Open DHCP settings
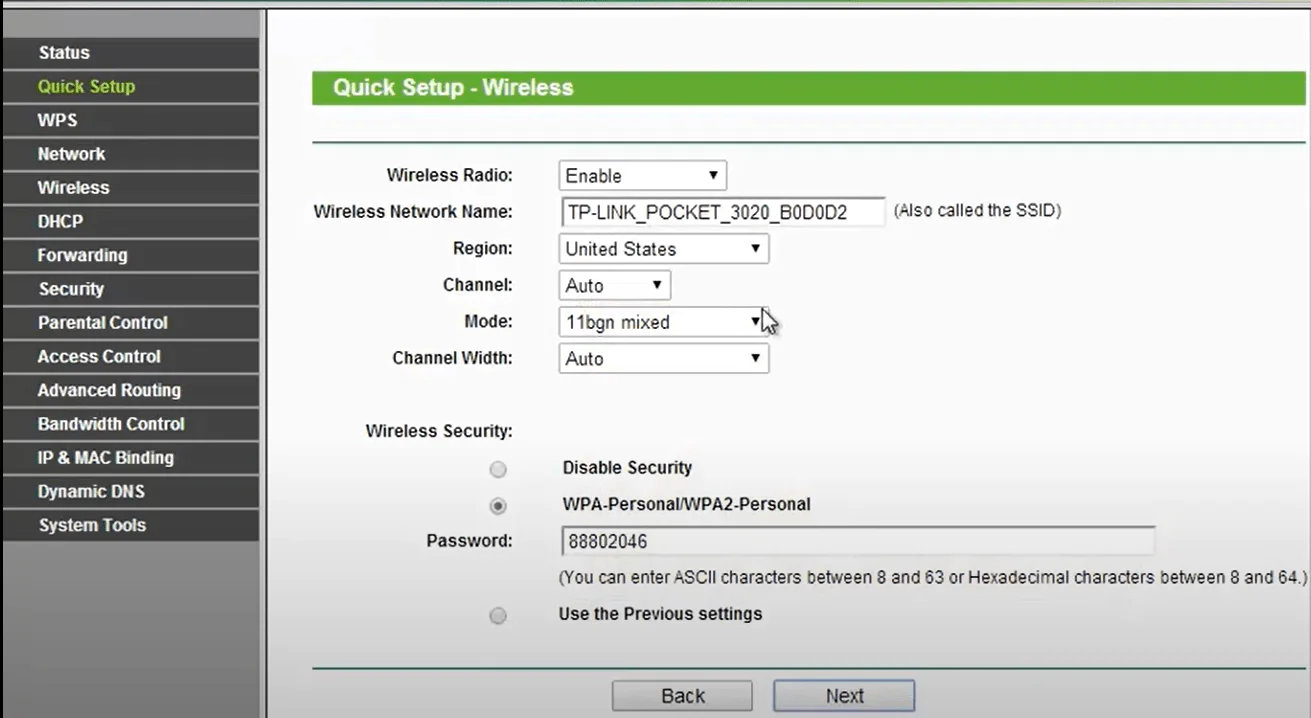This screenshot has width=1311, height=718. [x=59, y=221]
